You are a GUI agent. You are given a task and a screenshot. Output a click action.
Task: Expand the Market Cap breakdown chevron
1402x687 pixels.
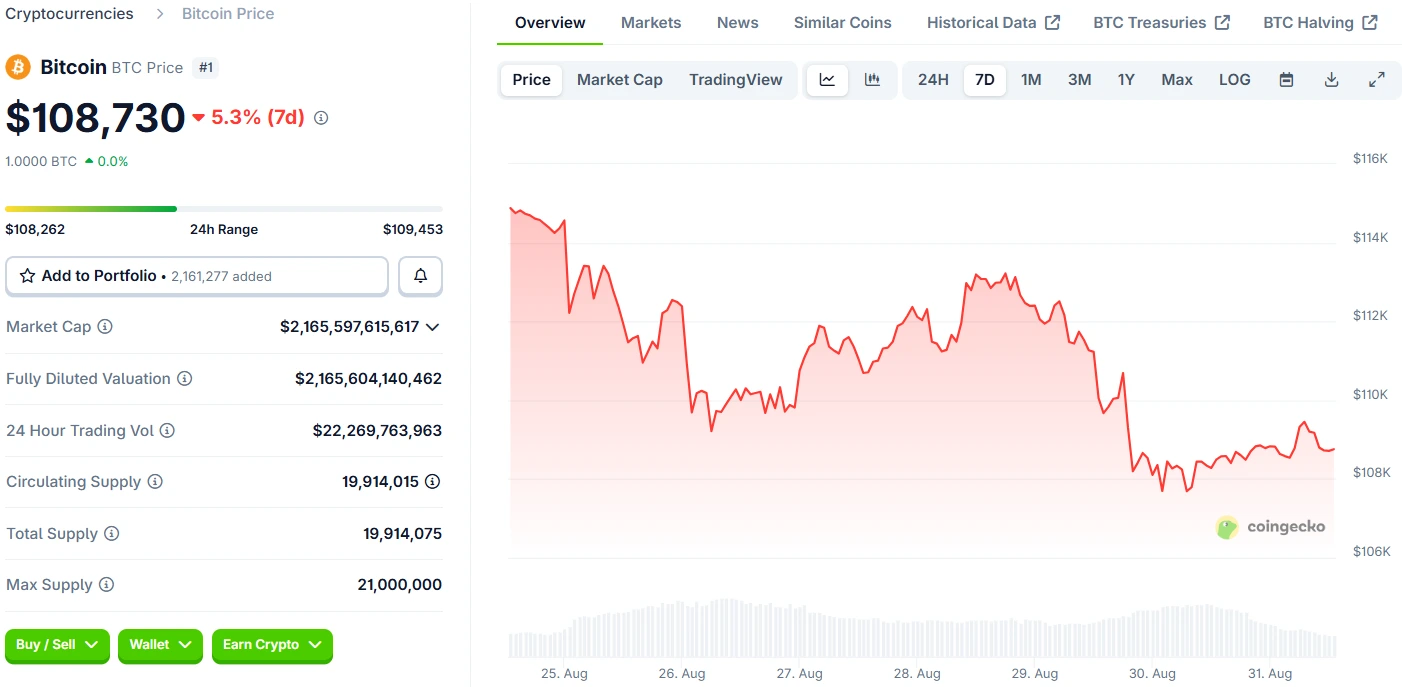433,326
